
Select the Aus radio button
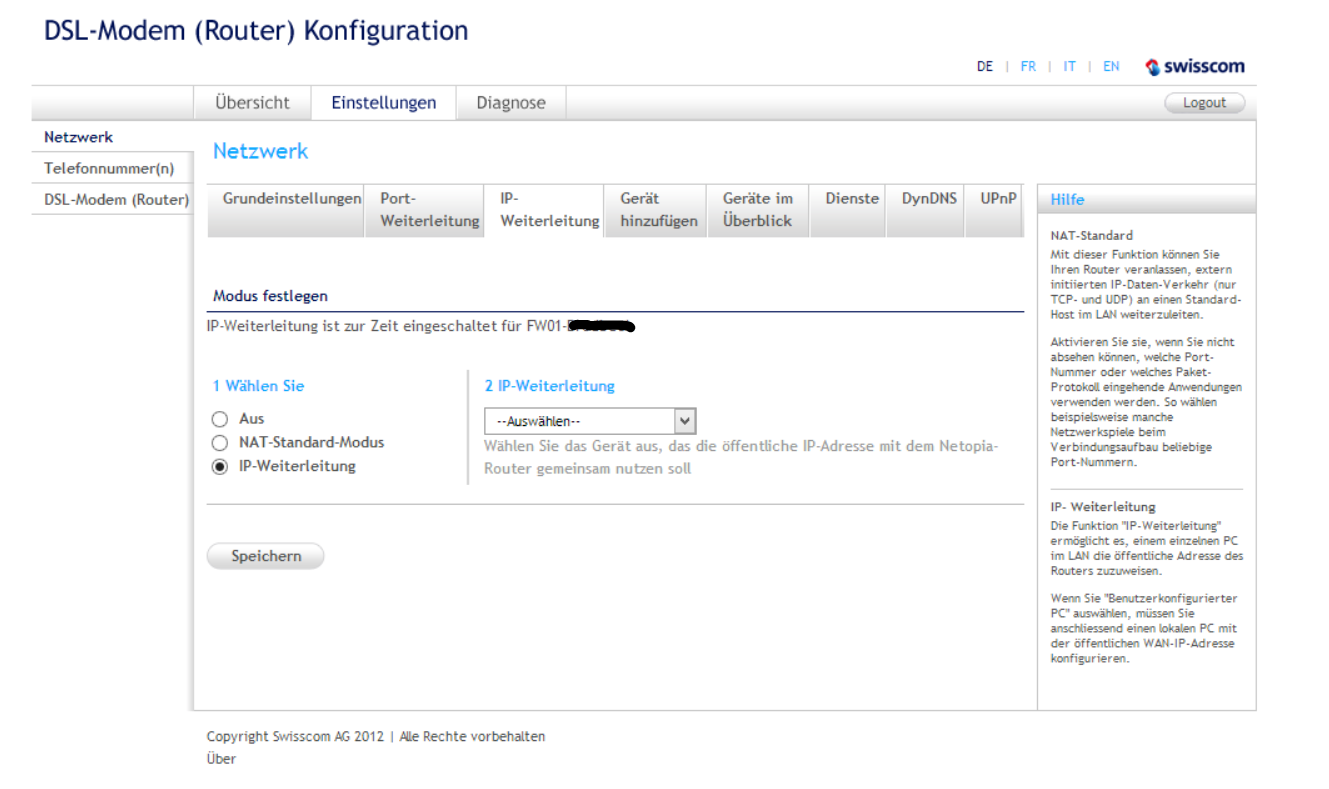[220, 419]
